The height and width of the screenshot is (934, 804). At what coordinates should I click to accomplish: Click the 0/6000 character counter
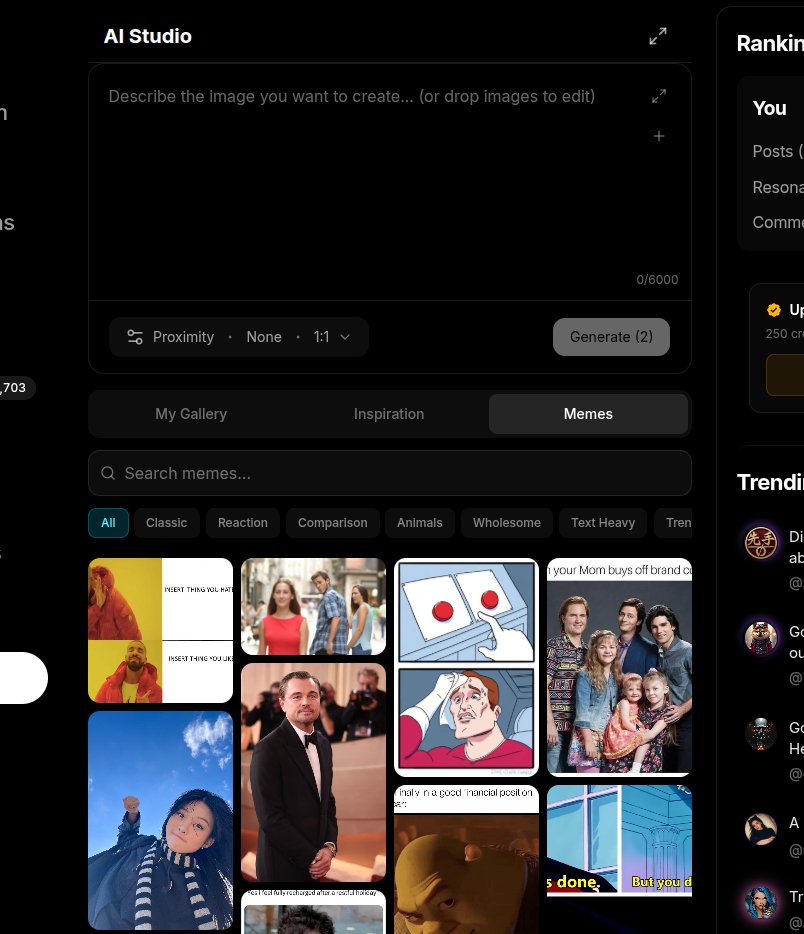[x=657, y=279]
